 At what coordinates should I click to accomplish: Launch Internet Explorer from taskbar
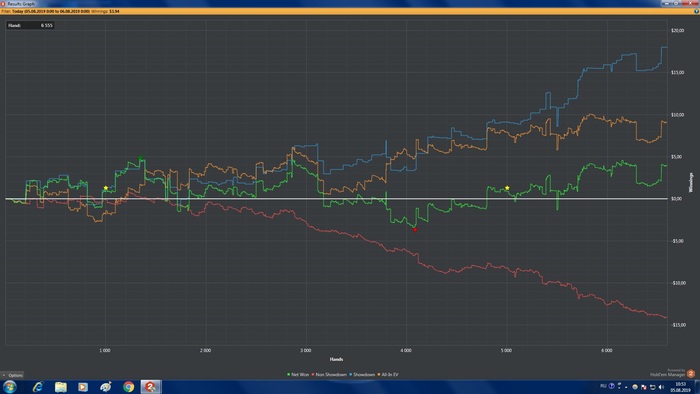pos(38,386)
